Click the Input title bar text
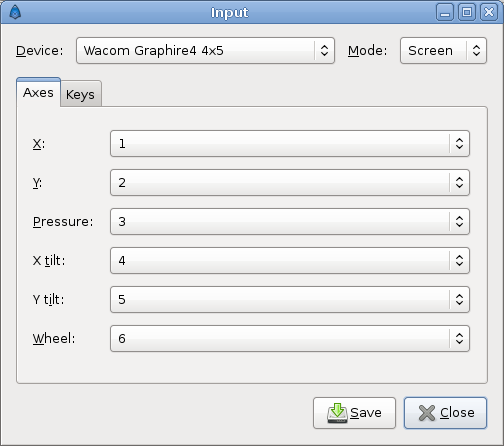The image size is (504, 446). (x=229, y=13)
